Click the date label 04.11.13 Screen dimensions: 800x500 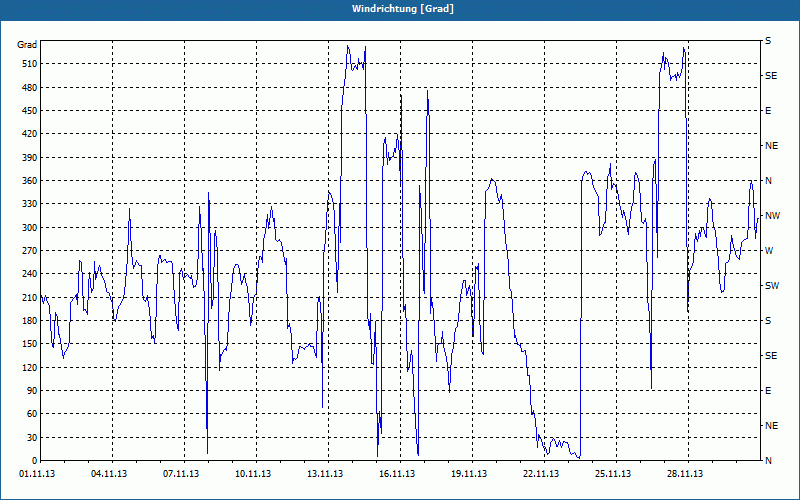click(109, 474)
